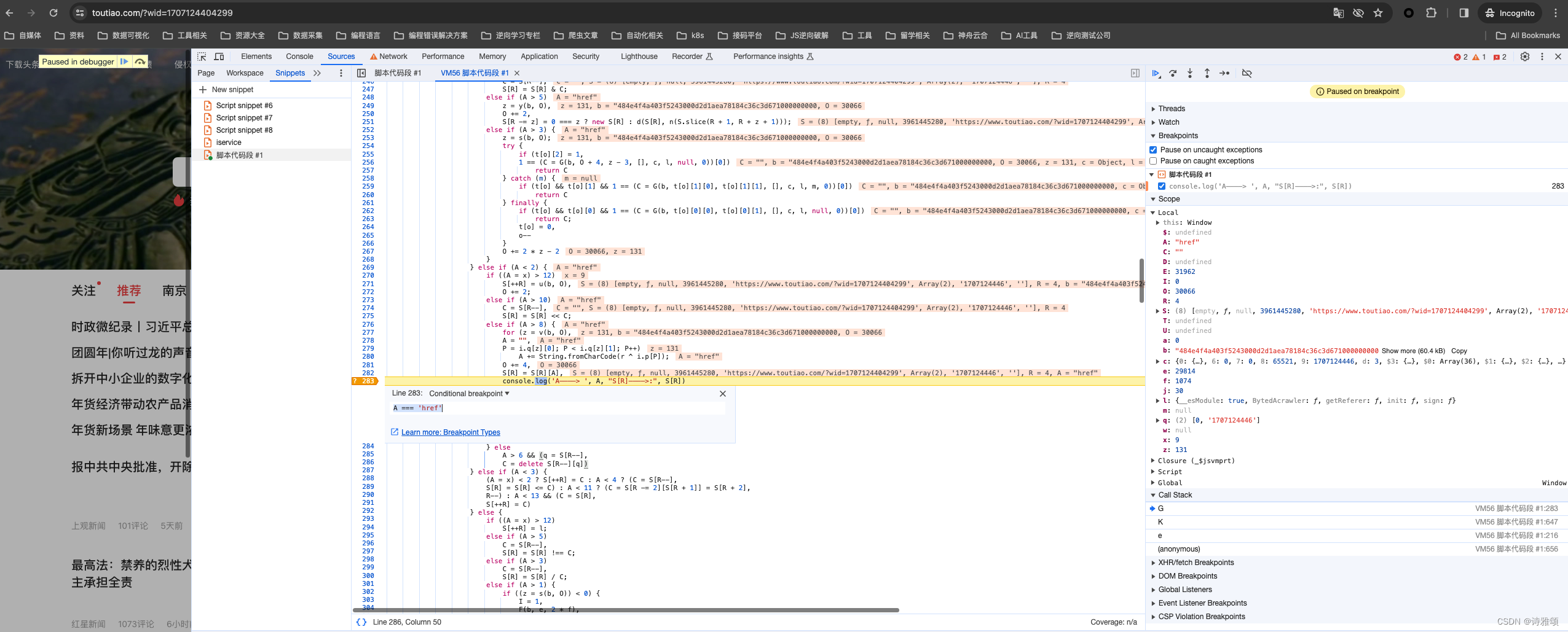
Task: Open the 爬虫文章 bookmarks folder
Action: [x=576, y=36]
